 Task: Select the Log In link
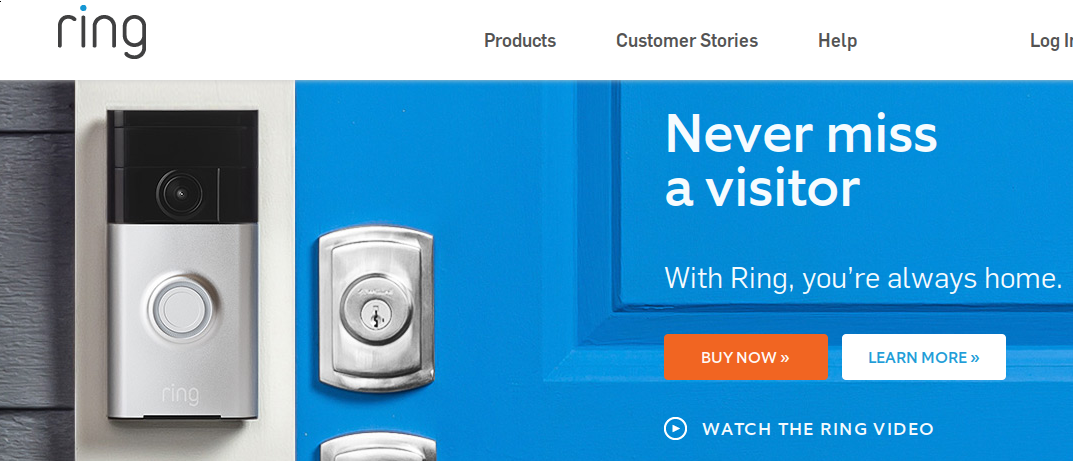coord(1051,41)
